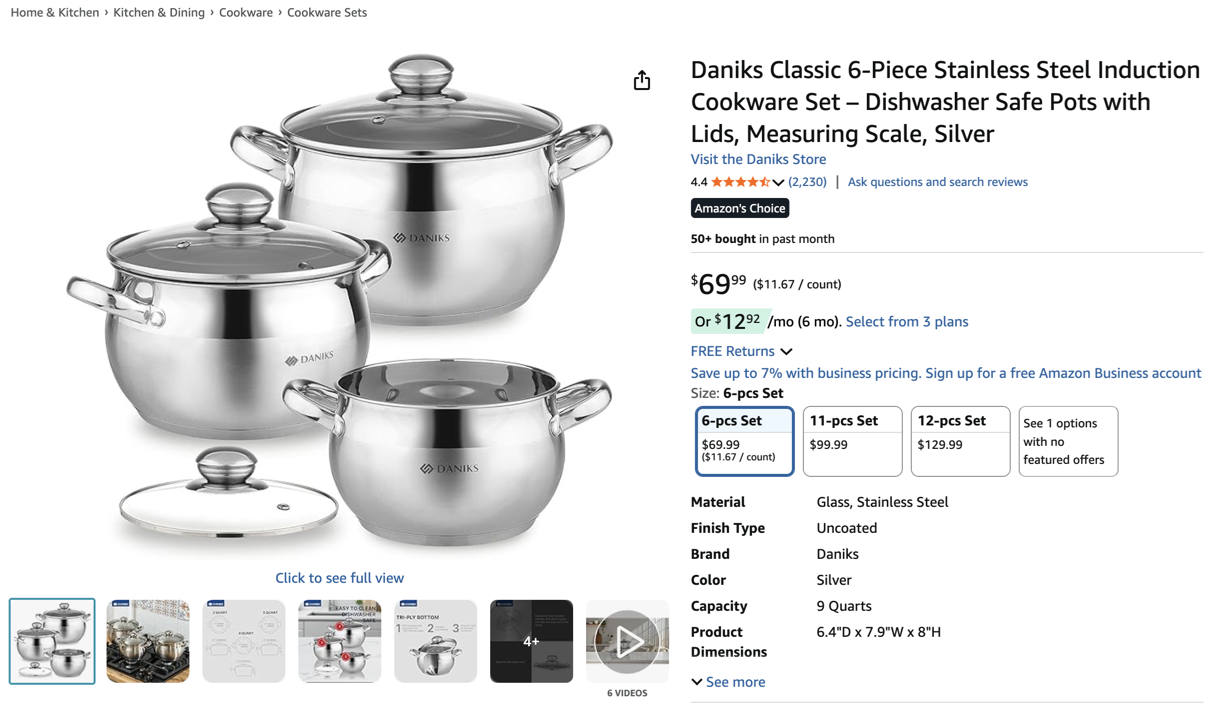Select the 11-pcs Set option
Screen dimensions: 1211x714
(852, 440)
